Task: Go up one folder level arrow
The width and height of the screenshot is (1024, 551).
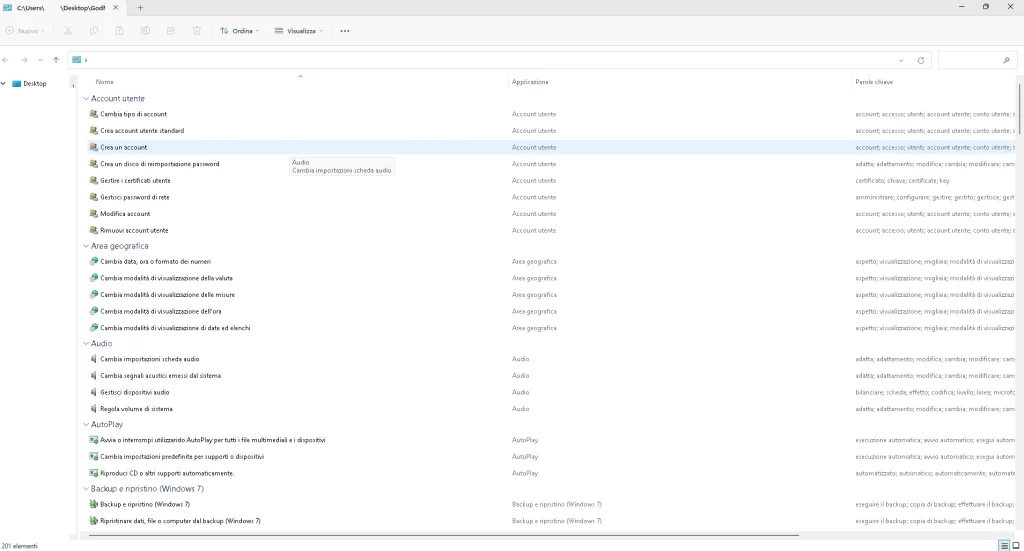Action: pyautogui.click(x=56, y=60)
